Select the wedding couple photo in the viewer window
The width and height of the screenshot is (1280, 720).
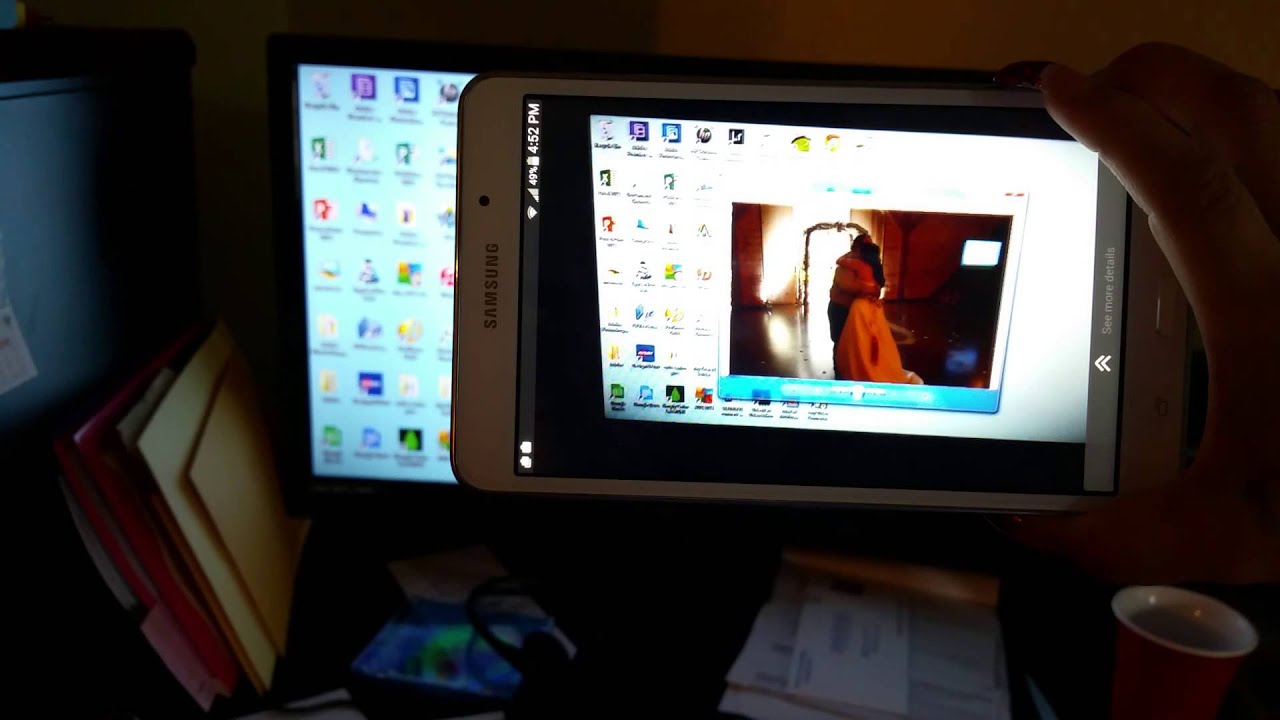tap(868, 295)
